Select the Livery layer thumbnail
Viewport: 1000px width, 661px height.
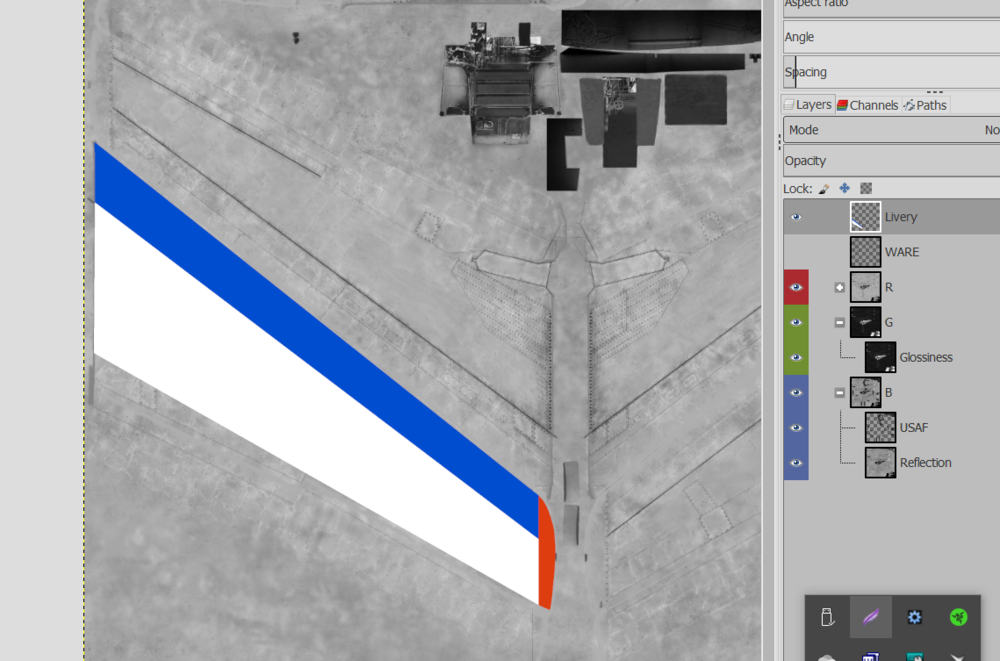865,217
